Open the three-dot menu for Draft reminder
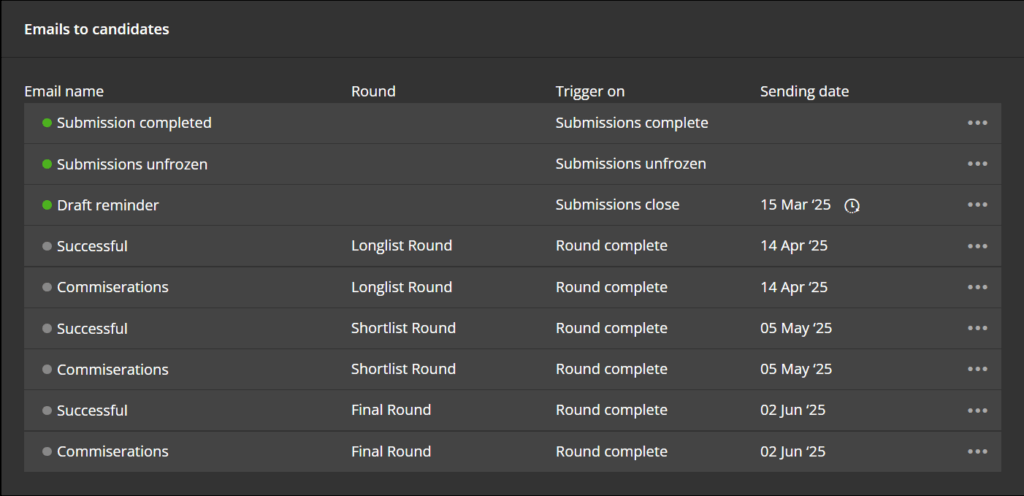 (977, 205)
